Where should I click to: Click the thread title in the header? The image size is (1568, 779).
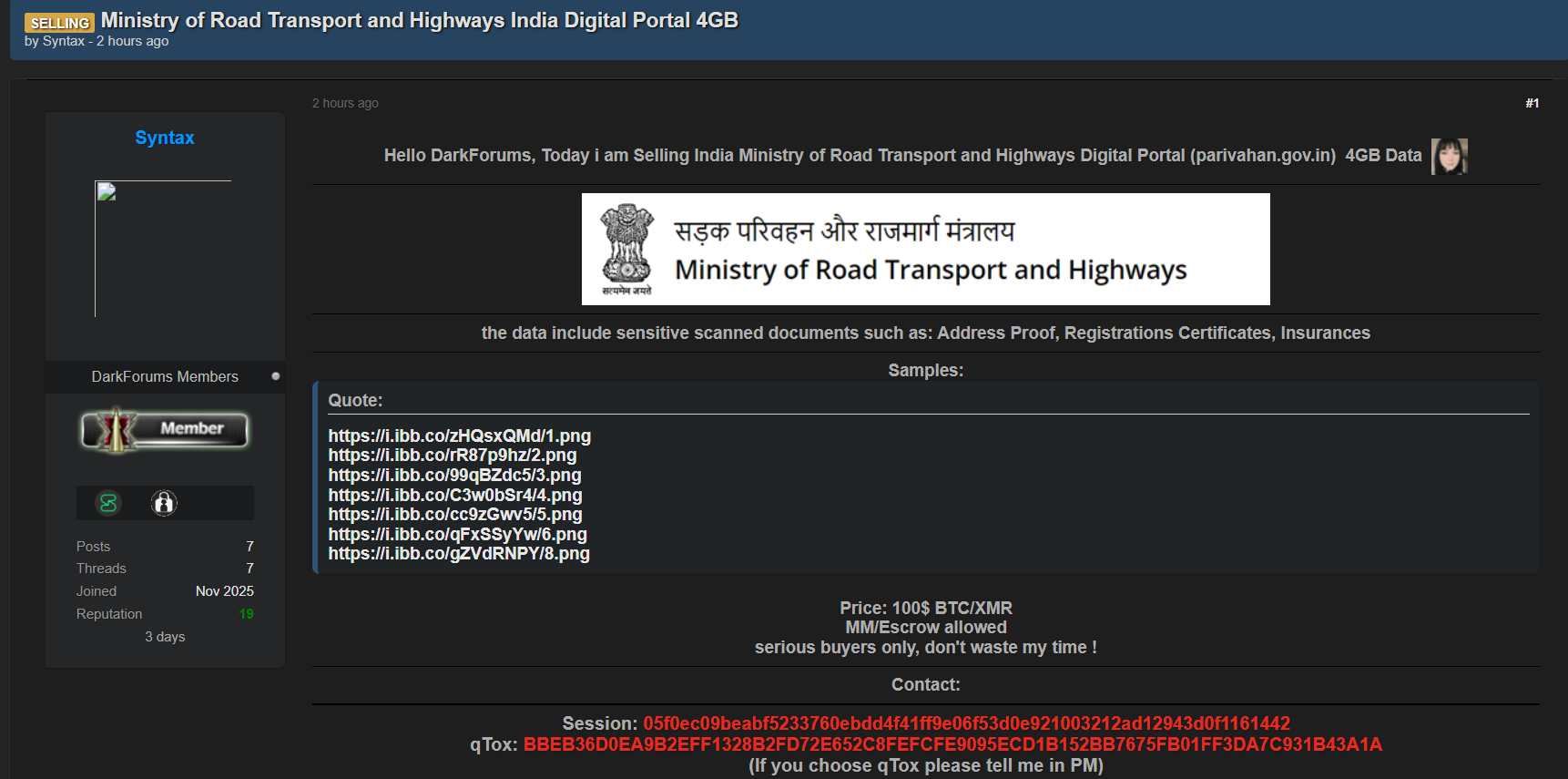[x=419, y=20]
